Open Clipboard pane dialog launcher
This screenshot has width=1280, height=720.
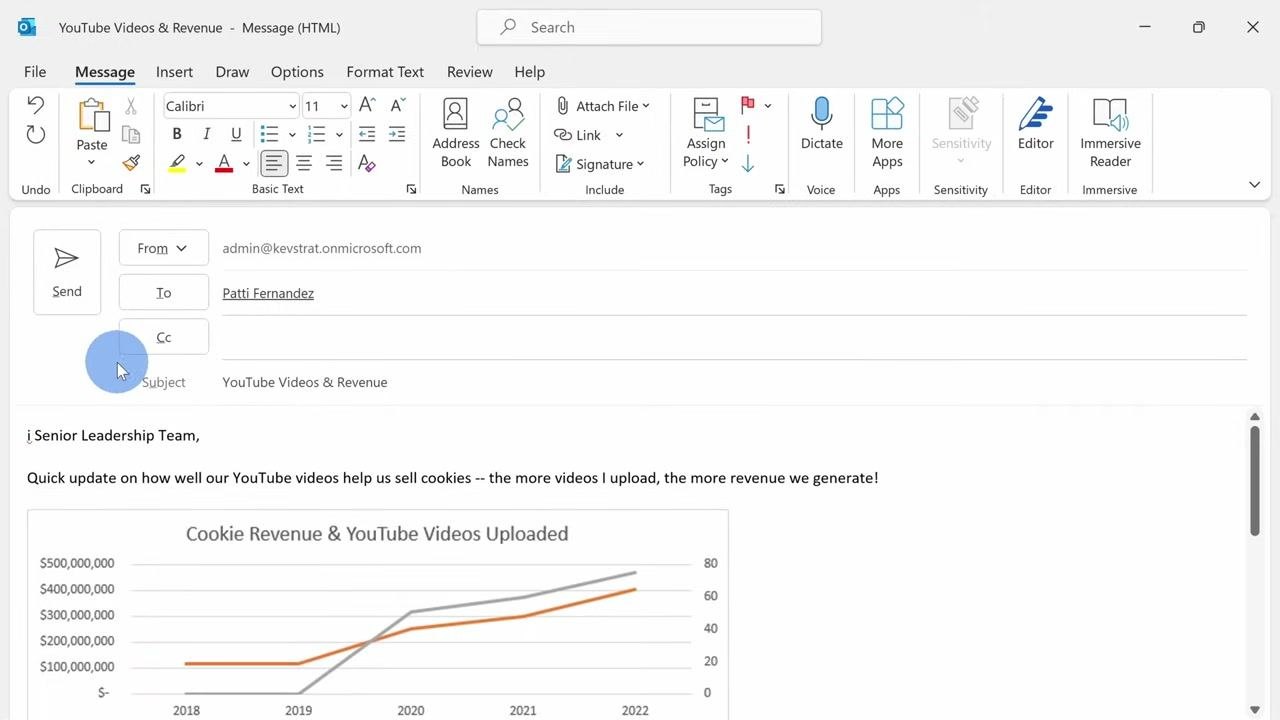(145, 189)
